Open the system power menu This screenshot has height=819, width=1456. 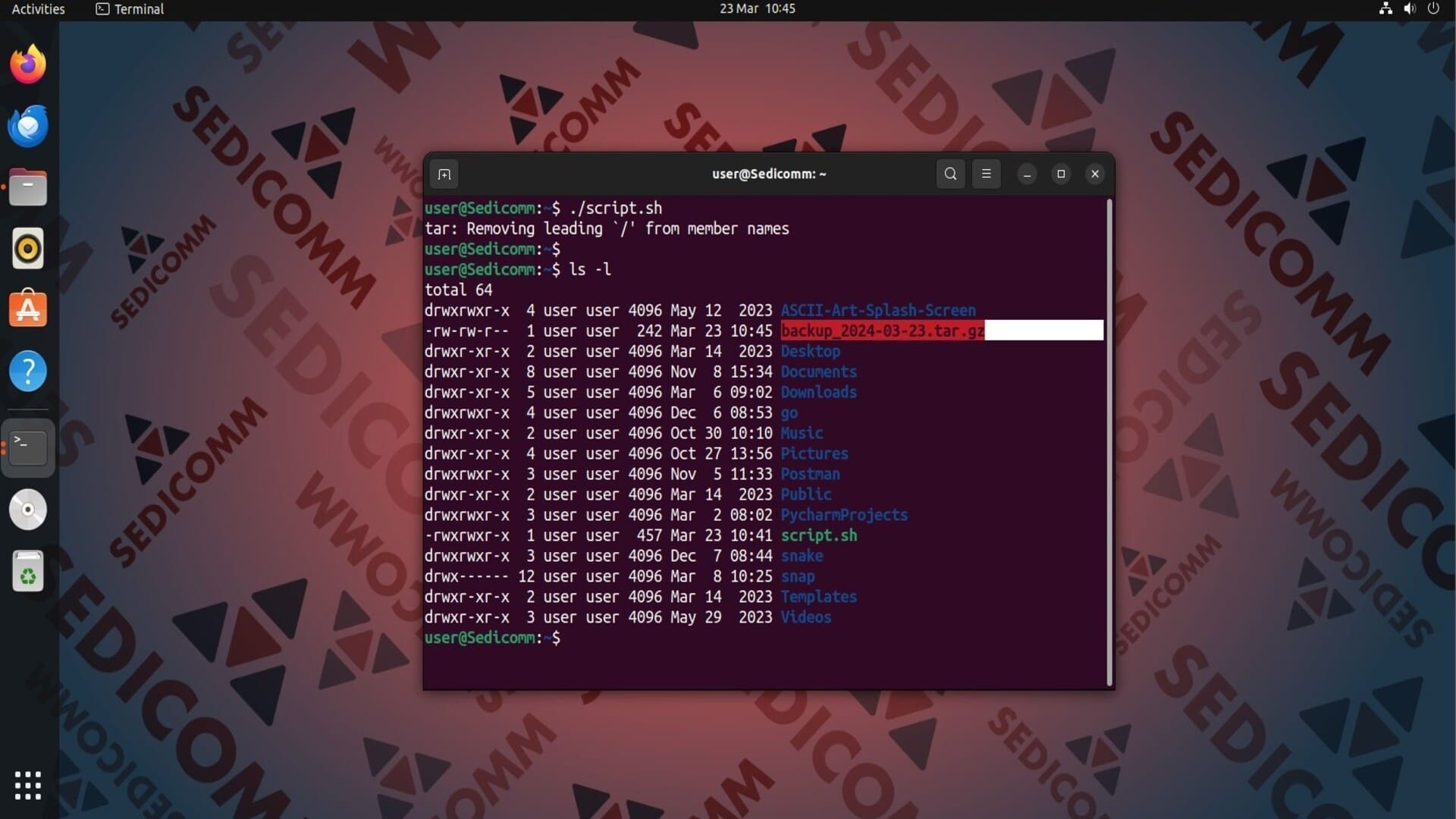[1433, 9]
